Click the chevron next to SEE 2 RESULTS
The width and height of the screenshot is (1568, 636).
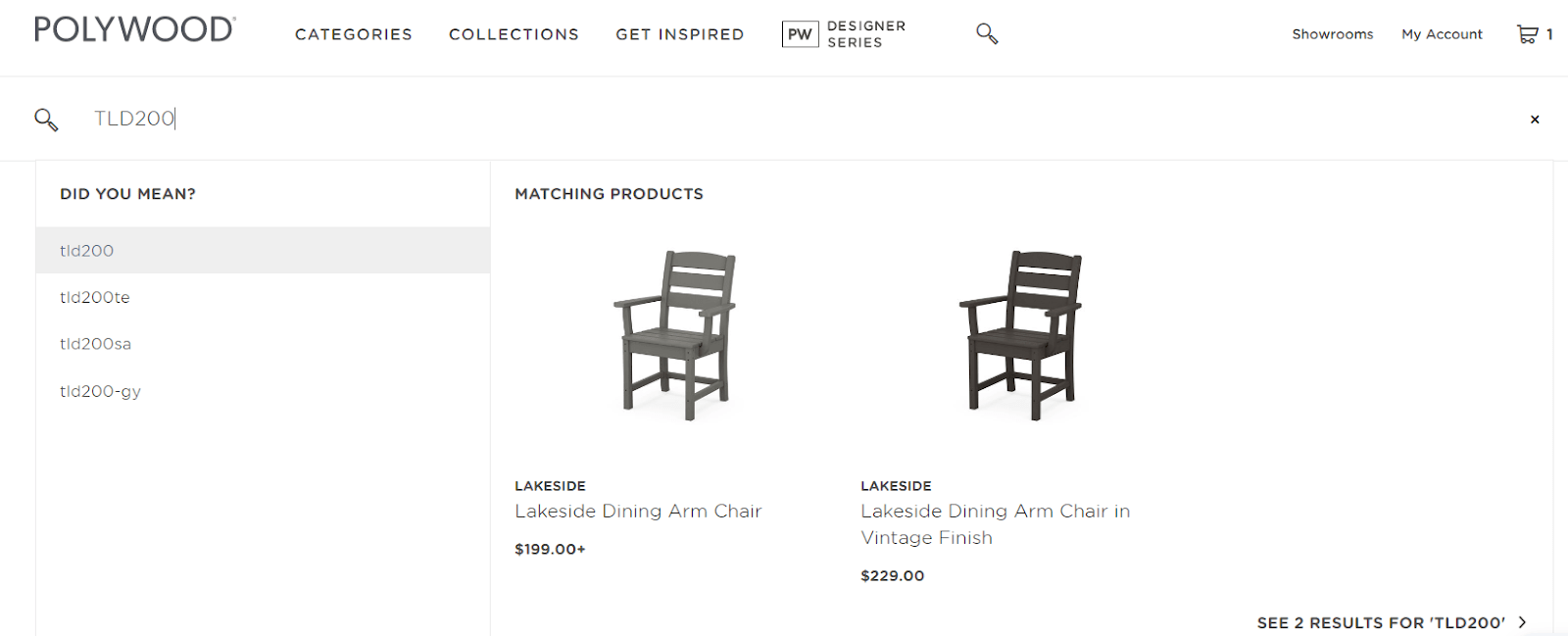click(1521, 621)
